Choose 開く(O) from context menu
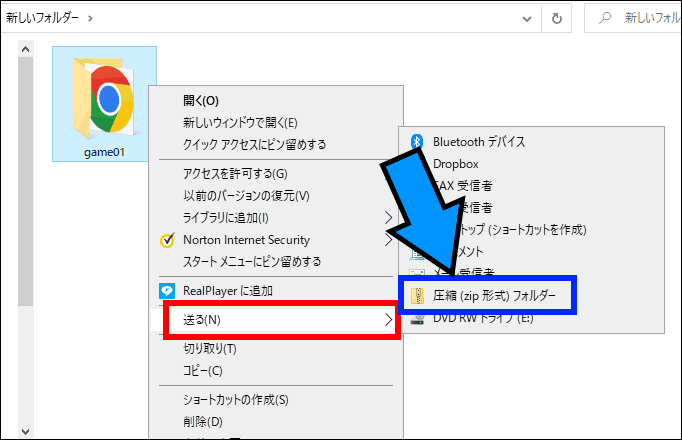The height and width of the screenshot is (440, 682). click(276, 100)
